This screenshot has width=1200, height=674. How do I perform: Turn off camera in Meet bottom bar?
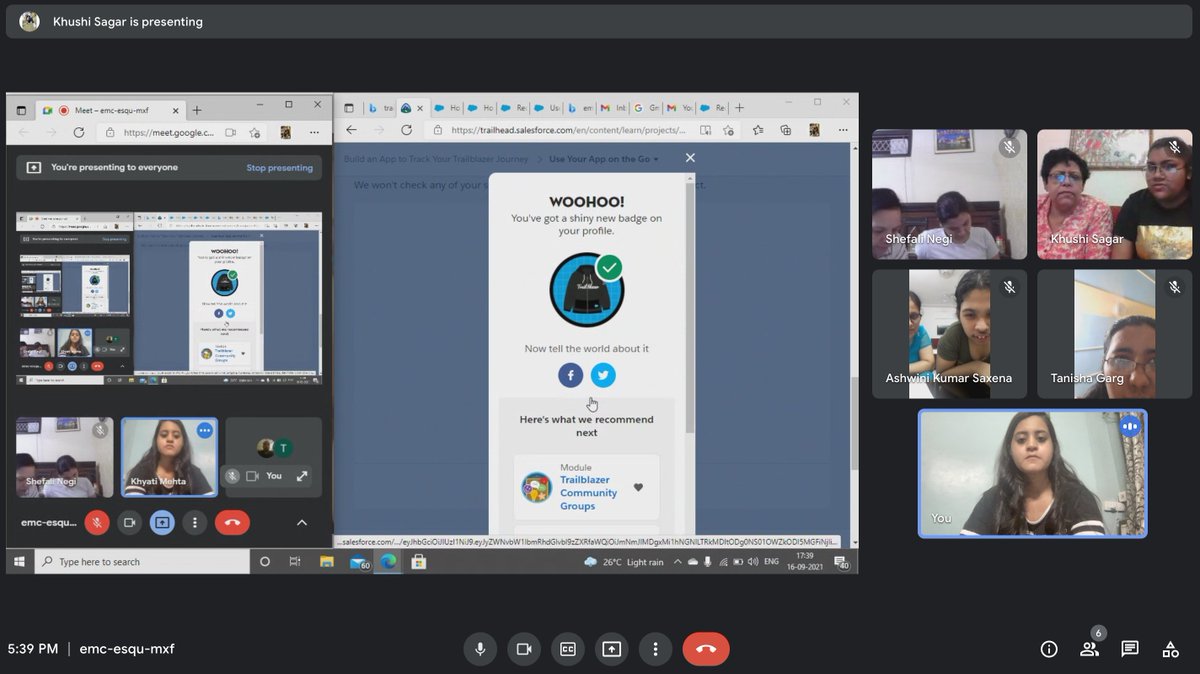tap(524, 649)
